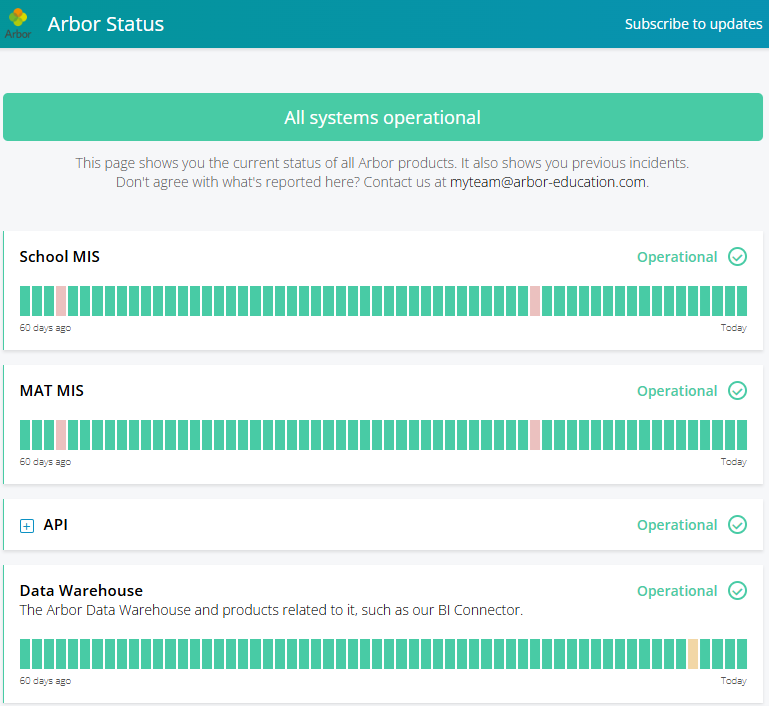This screenshot has width=769, height=706.
Task: Select second pink incident bar in MAT MIS
Action: (535, 435)
